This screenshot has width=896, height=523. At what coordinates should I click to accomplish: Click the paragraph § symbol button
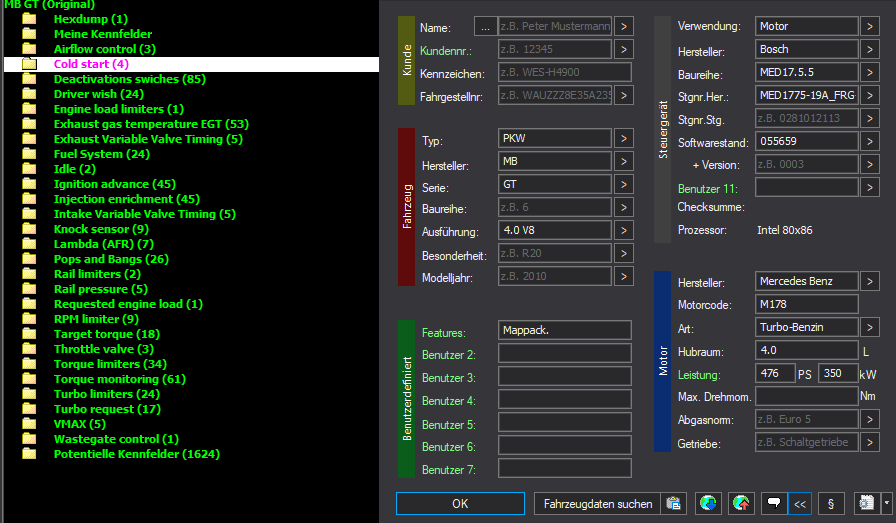click(x=831, y=504)
